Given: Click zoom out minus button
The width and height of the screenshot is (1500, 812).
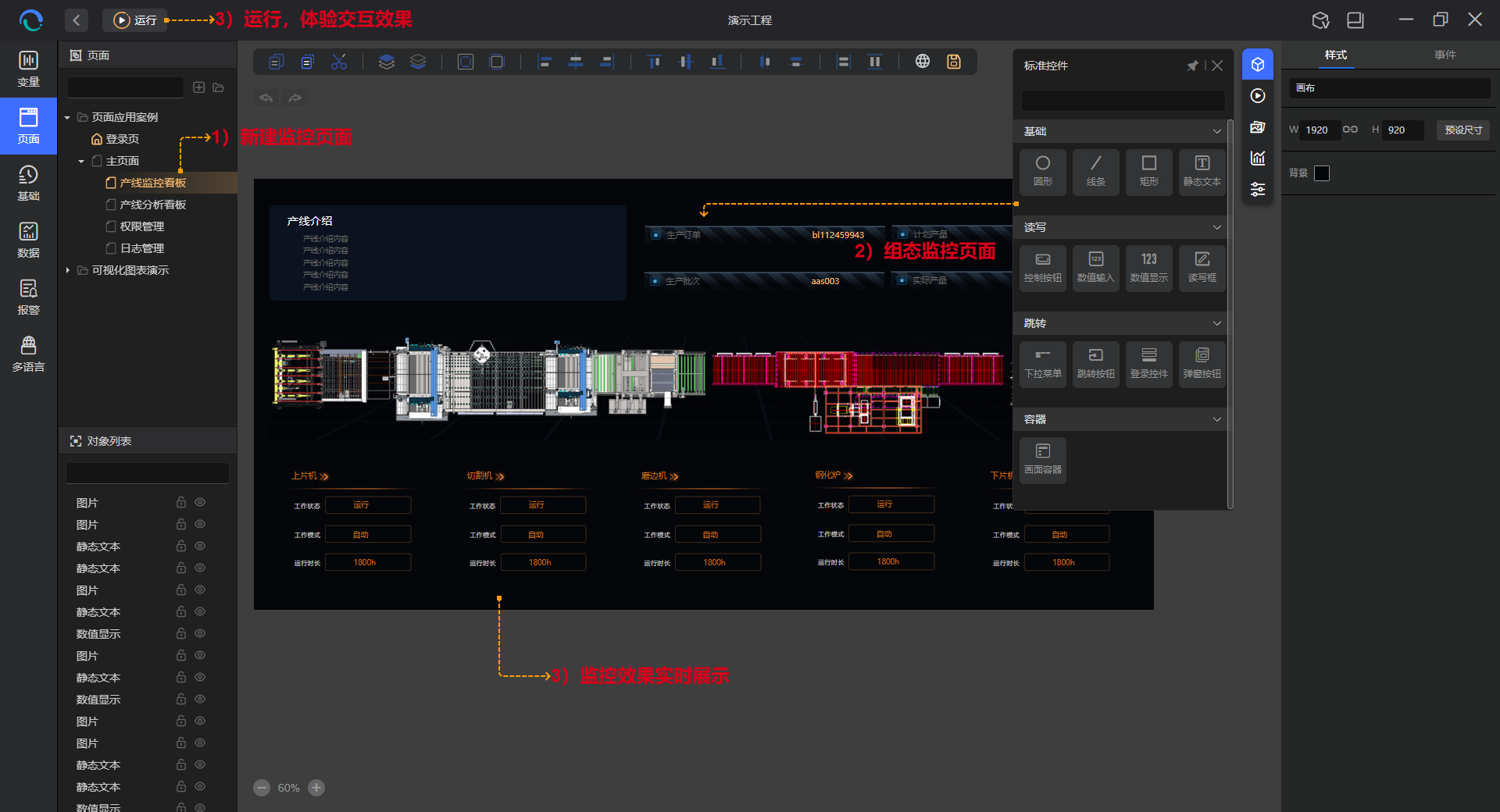Looking at the screenshot, I should 262,788.
